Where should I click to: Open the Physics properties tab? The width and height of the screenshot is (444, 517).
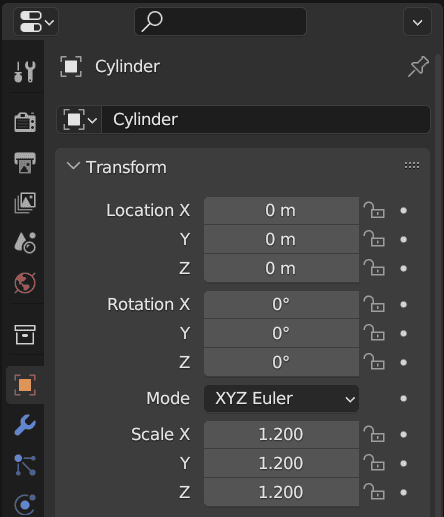[25, 504]
